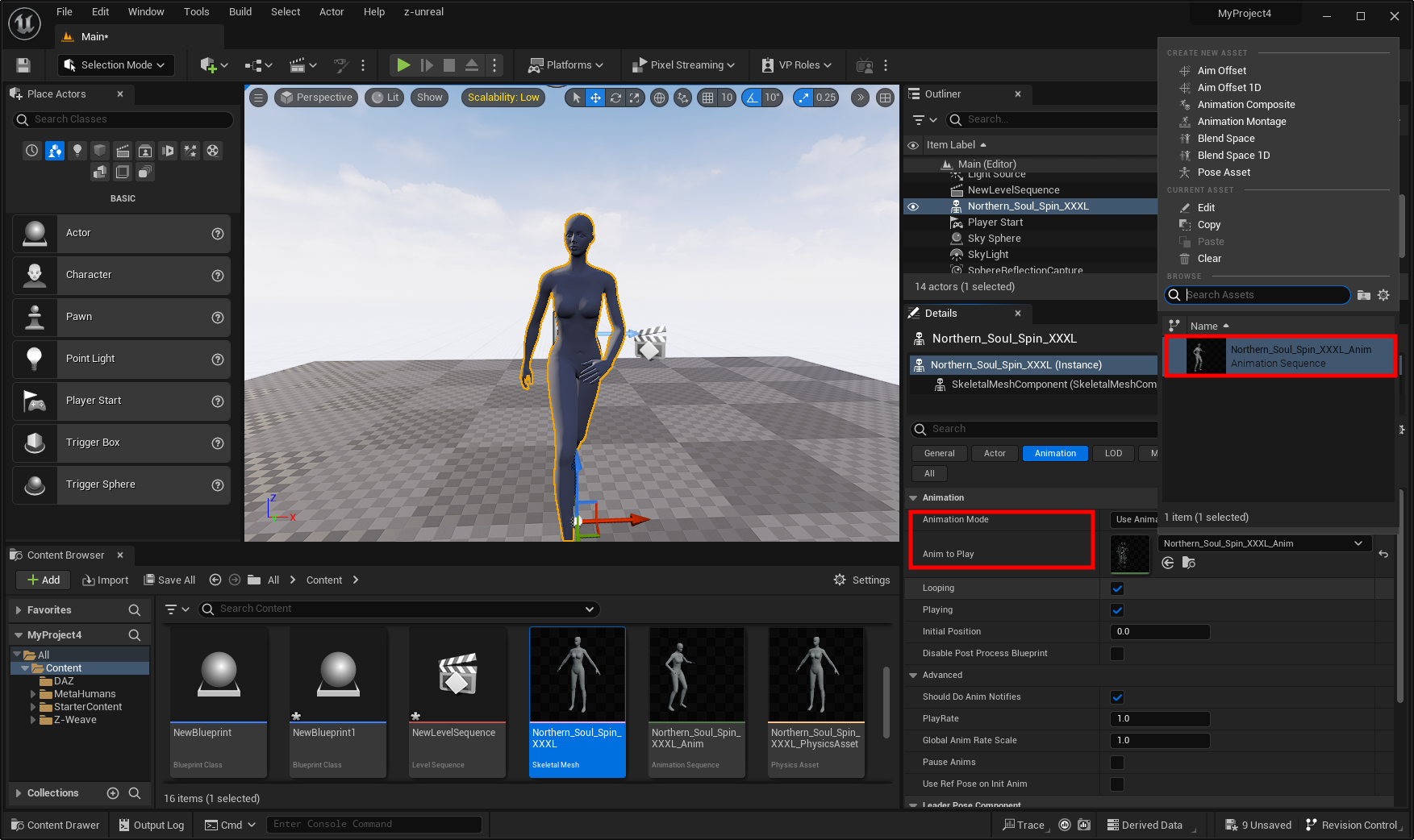Image resolution: width=1414 pixels, height=840 pixels.
Task: Toggle the surface snapping icon in the viewport
Action: [x=683, y=98]
